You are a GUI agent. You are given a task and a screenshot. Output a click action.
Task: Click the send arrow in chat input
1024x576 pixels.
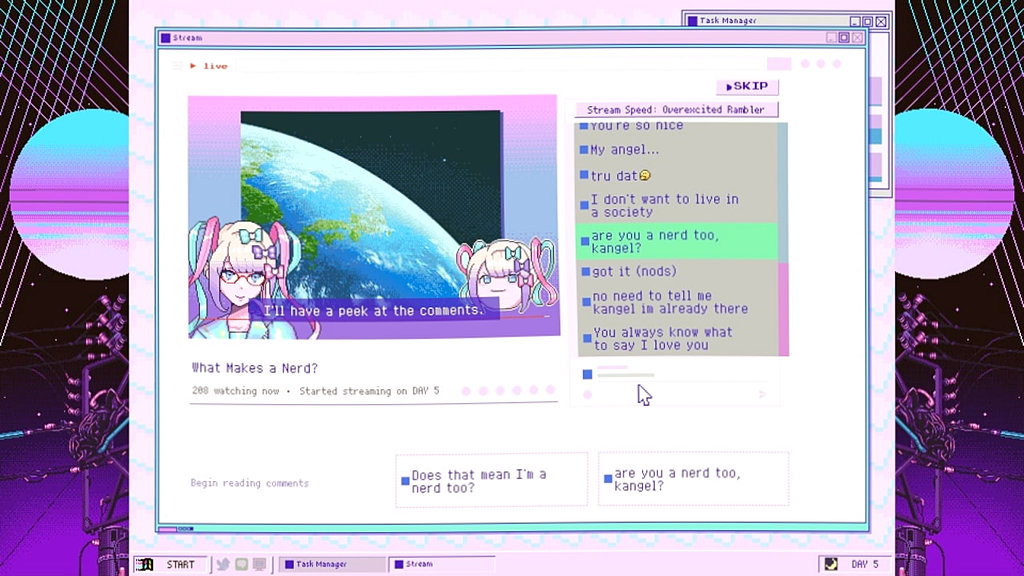pos(762,394)
